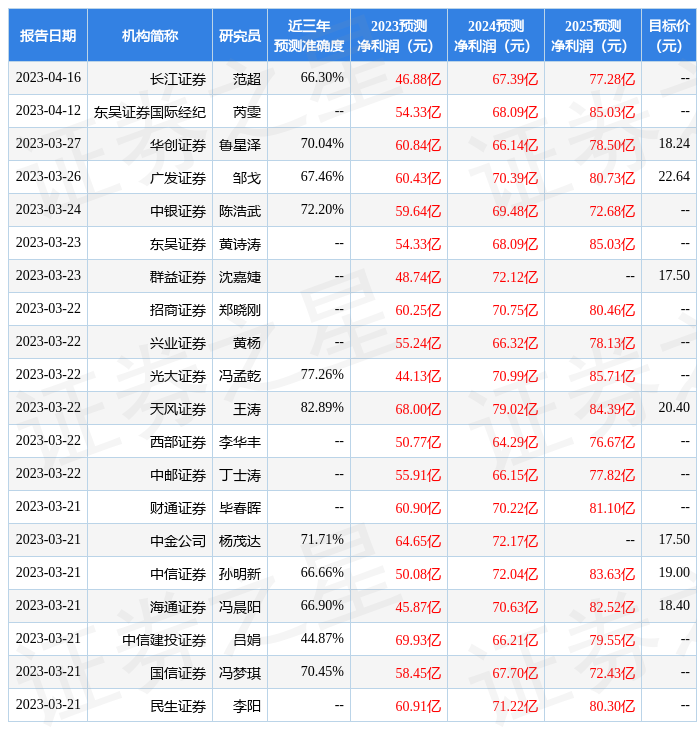Click researcher name 吕娟
The width and height of the screenshot is (697, 730).
[x=247, y=640]
